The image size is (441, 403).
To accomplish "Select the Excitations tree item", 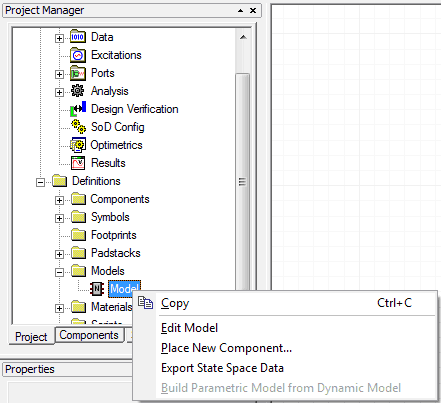I will [x=116, y=55].
